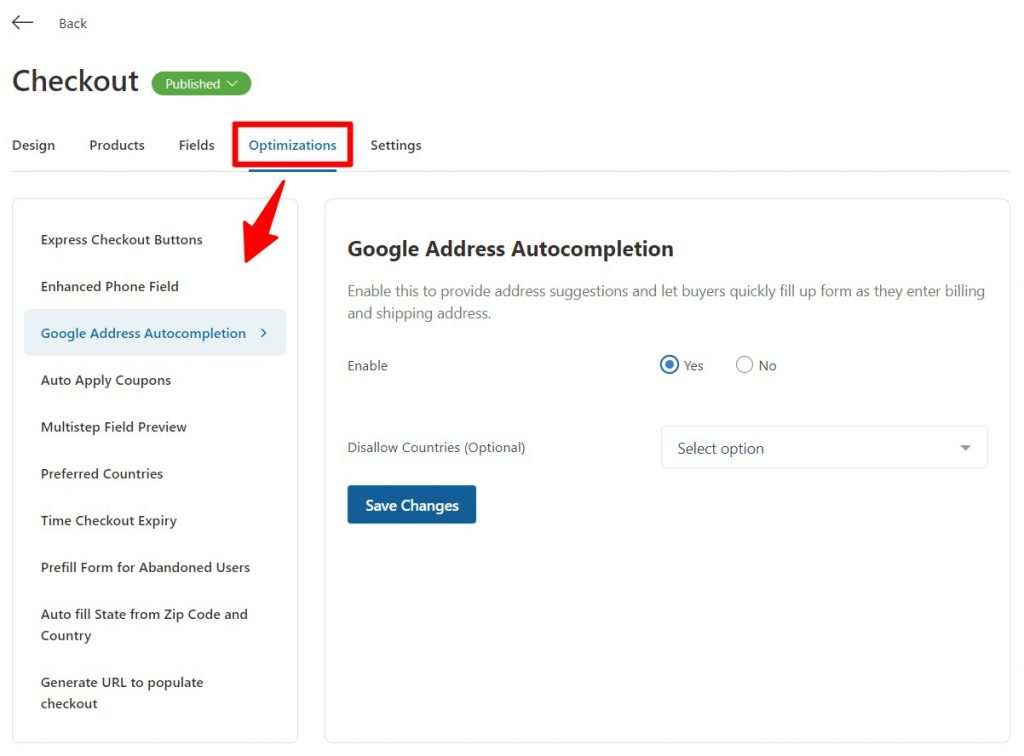Open the Published status dropdown

click(201, 84)
